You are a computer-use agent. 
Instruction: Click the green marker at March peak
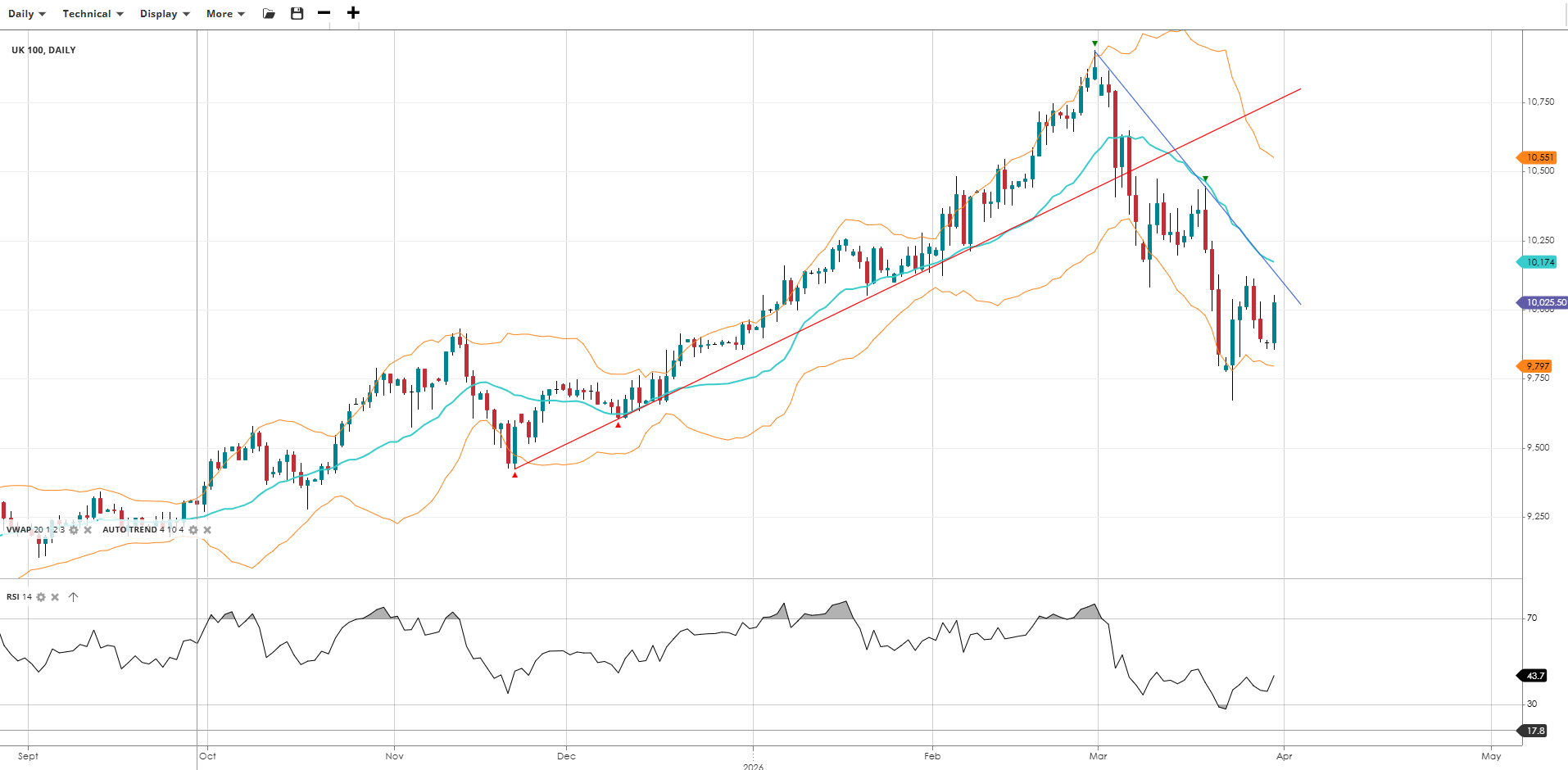[1094, 43]
